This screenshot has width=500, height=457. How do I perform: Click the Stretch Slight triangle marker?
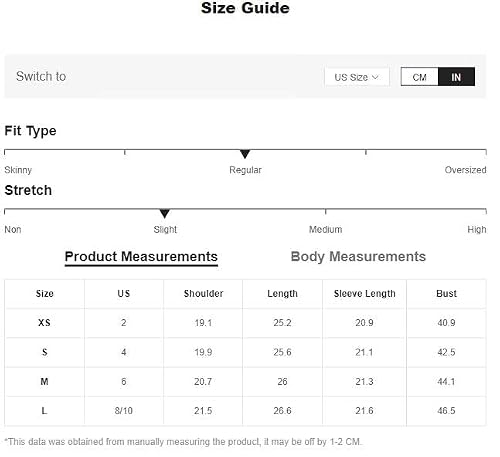(x=165, y=214)
